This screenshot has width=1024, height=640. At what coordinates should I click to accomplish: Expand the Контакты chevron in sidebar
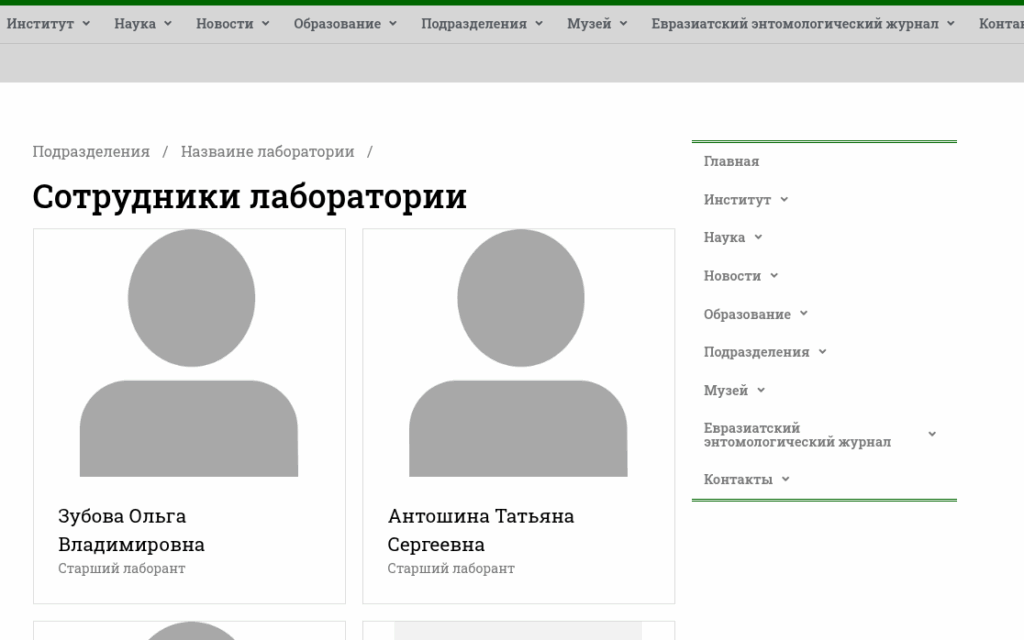[x=785, y=479]
